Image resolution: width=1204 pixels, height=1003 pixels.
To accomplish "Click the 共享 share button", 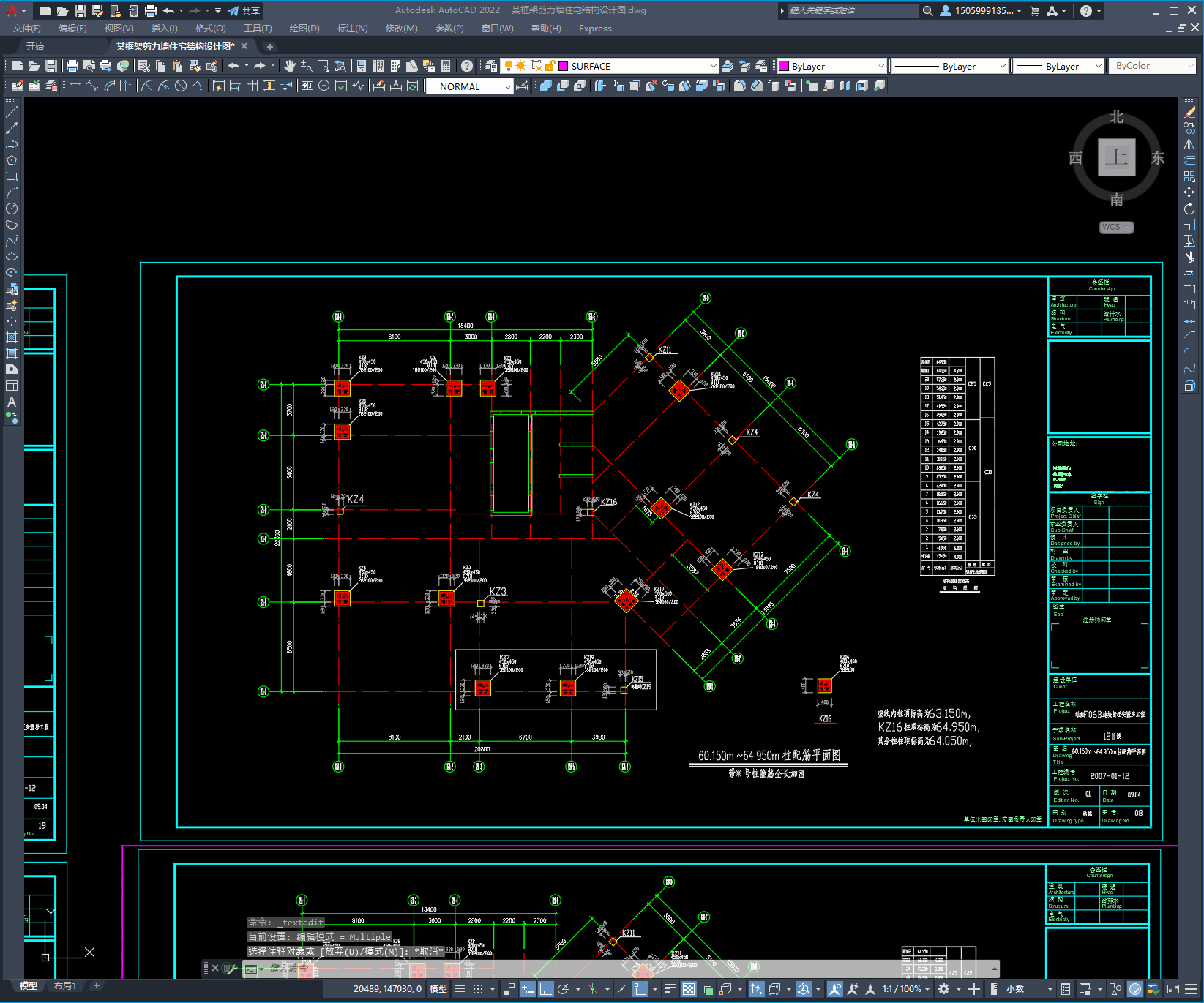I will [x=244, y=10].
